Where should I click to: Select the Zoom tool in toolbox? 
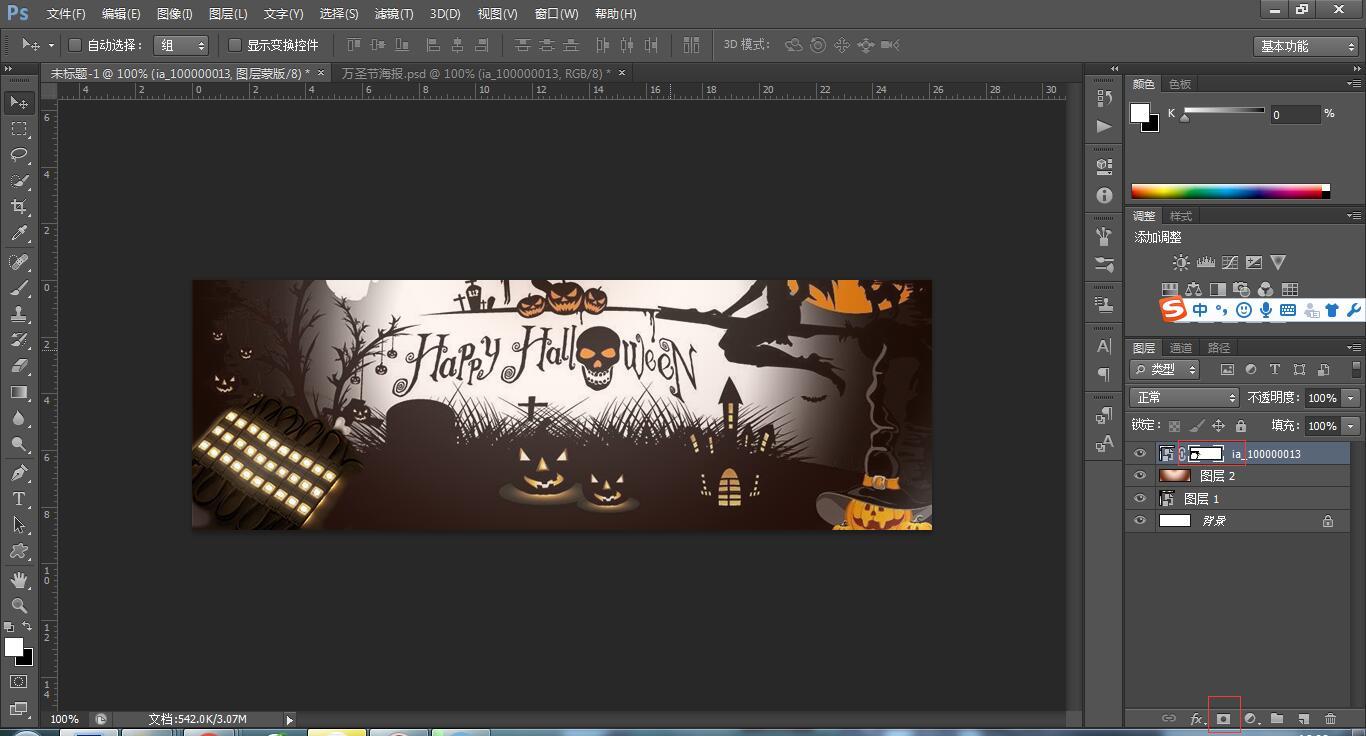click(x=18, y=606)
